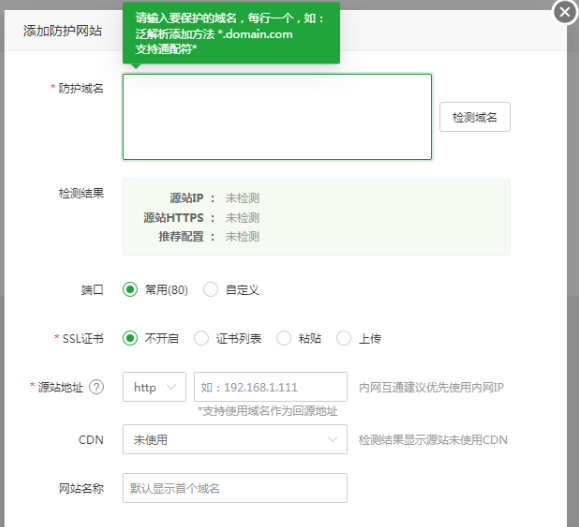
Task: Click the 检测结果 results panel
Action: click(316, 217)
